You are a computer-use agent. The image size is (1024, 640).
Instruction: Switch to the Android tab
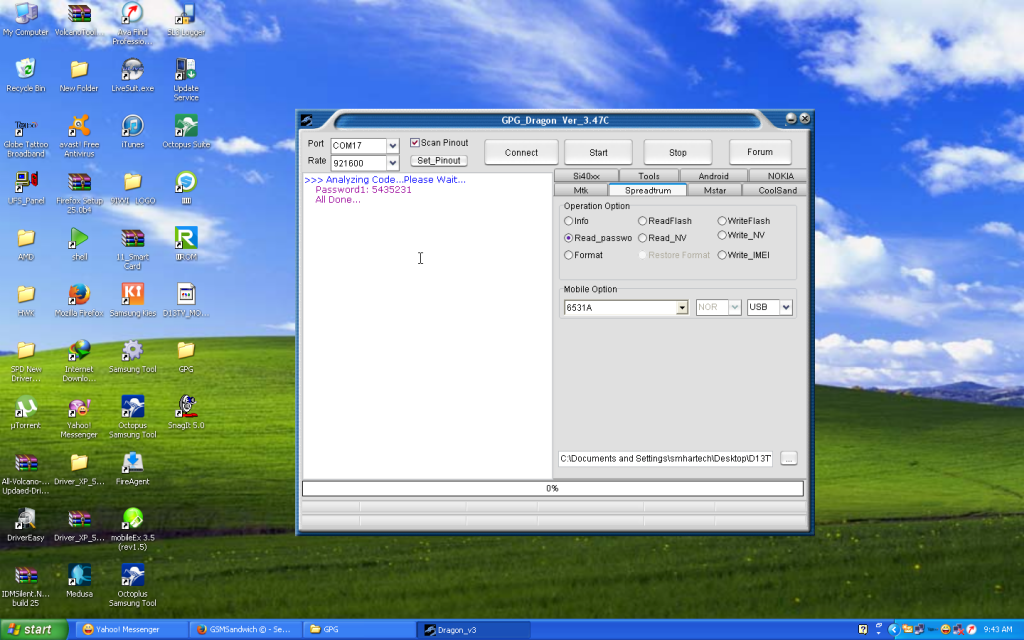click(x=712, y=176)
